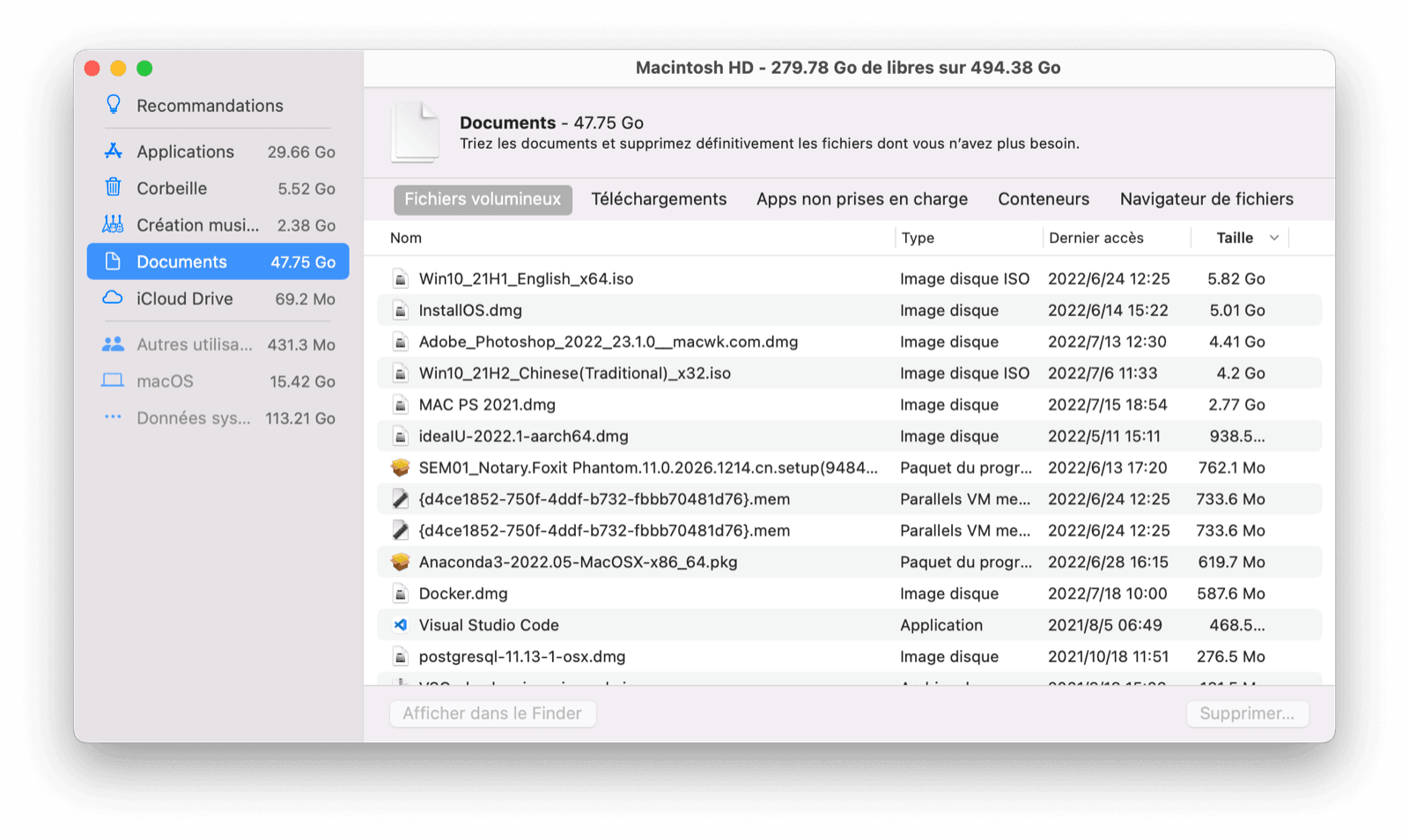Switch to the Téléchargements tab
Viewport: 1409px width, 840px height.
[x=659, y=199]
